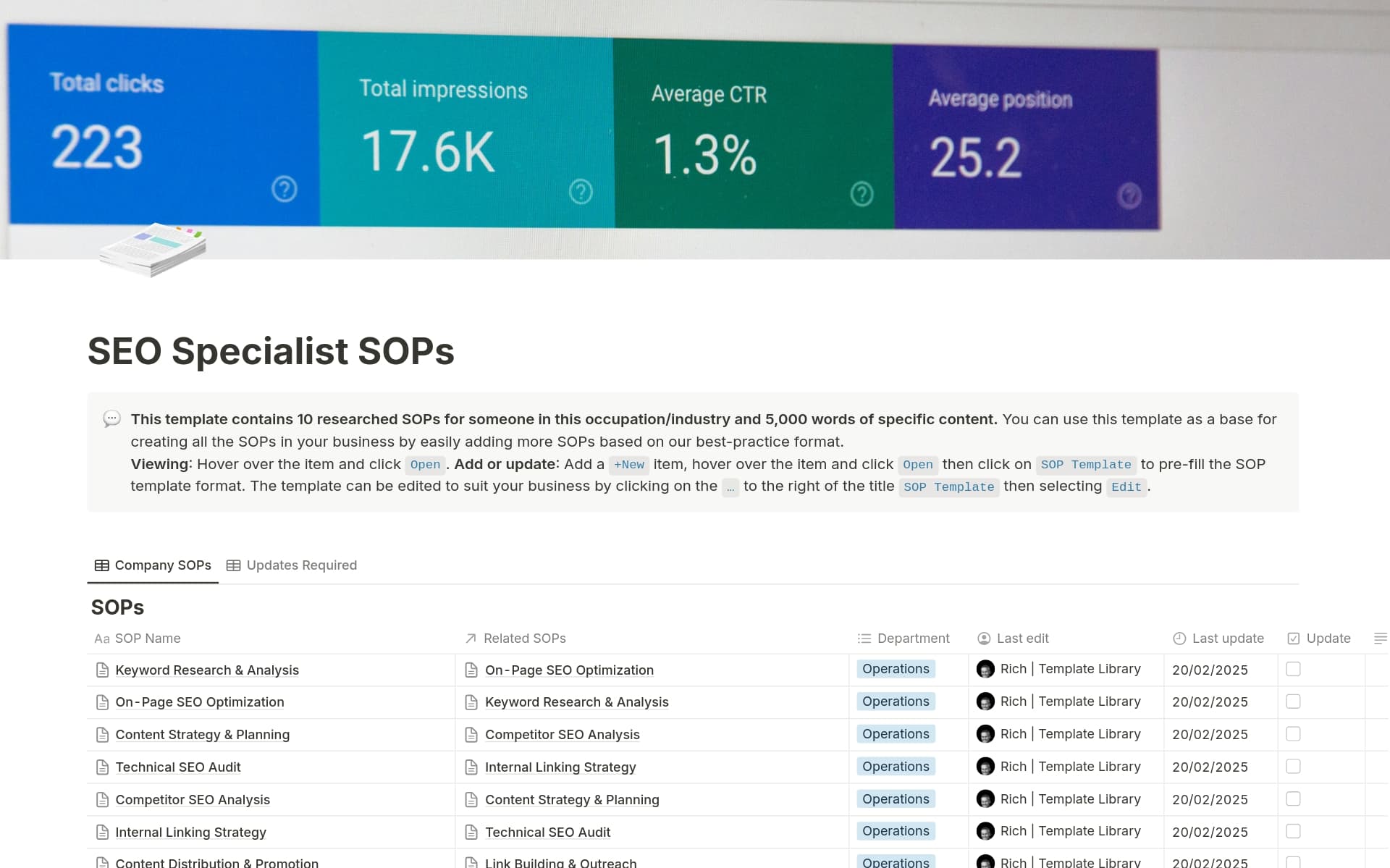Open the Operations tag selector in first row
Viewport: 1390px width, 868px height.
coord(895,669)
